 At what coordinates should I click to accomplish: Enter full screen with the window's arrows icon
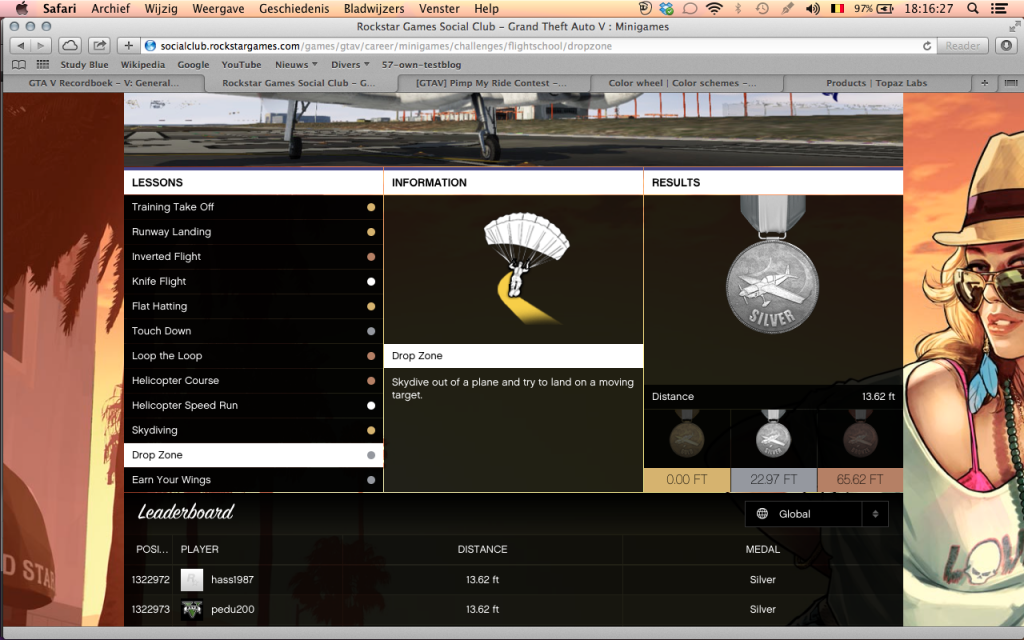1014,27
